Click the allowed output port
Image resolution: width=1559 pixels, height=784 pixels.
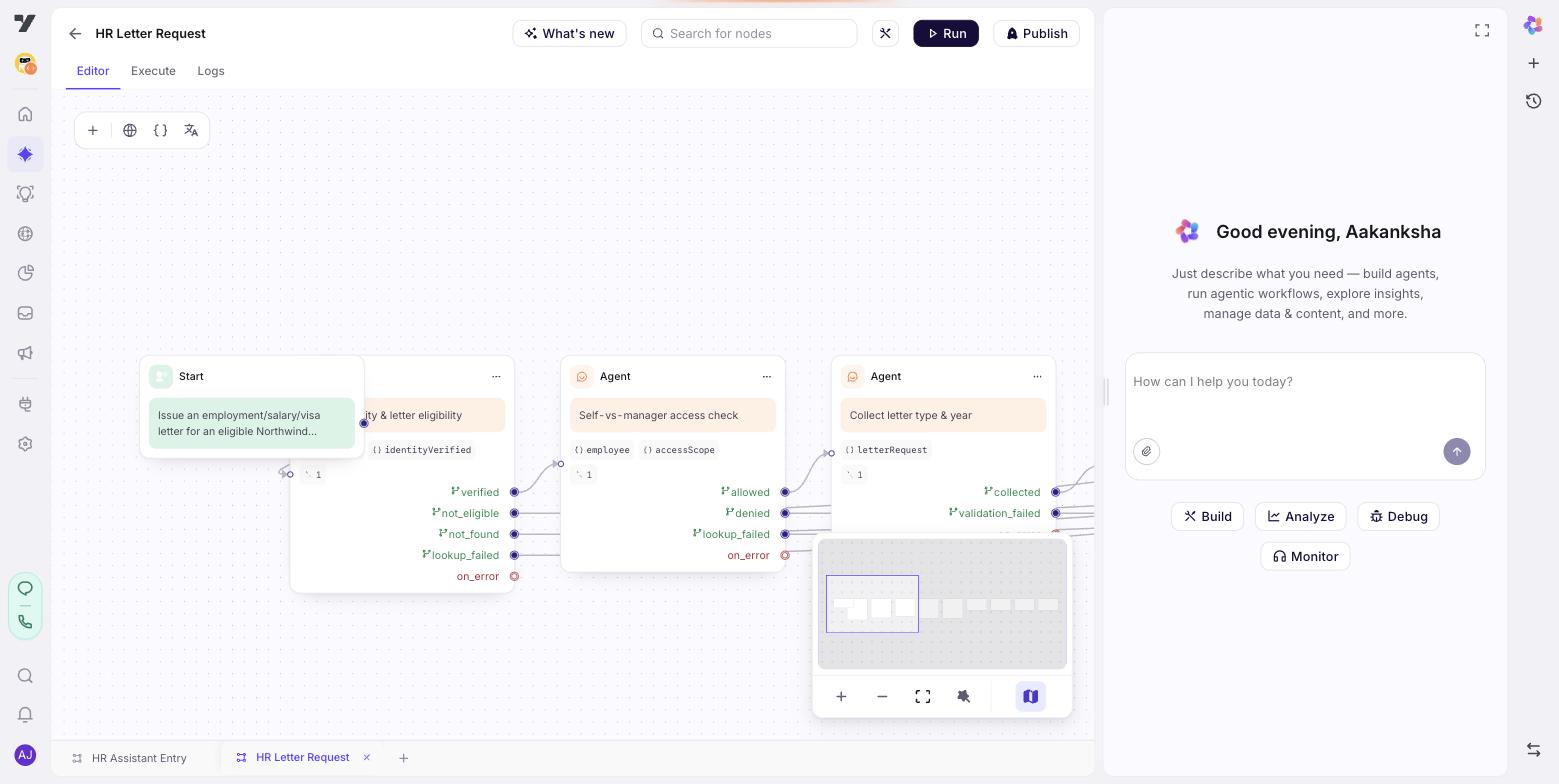[785, 492]
